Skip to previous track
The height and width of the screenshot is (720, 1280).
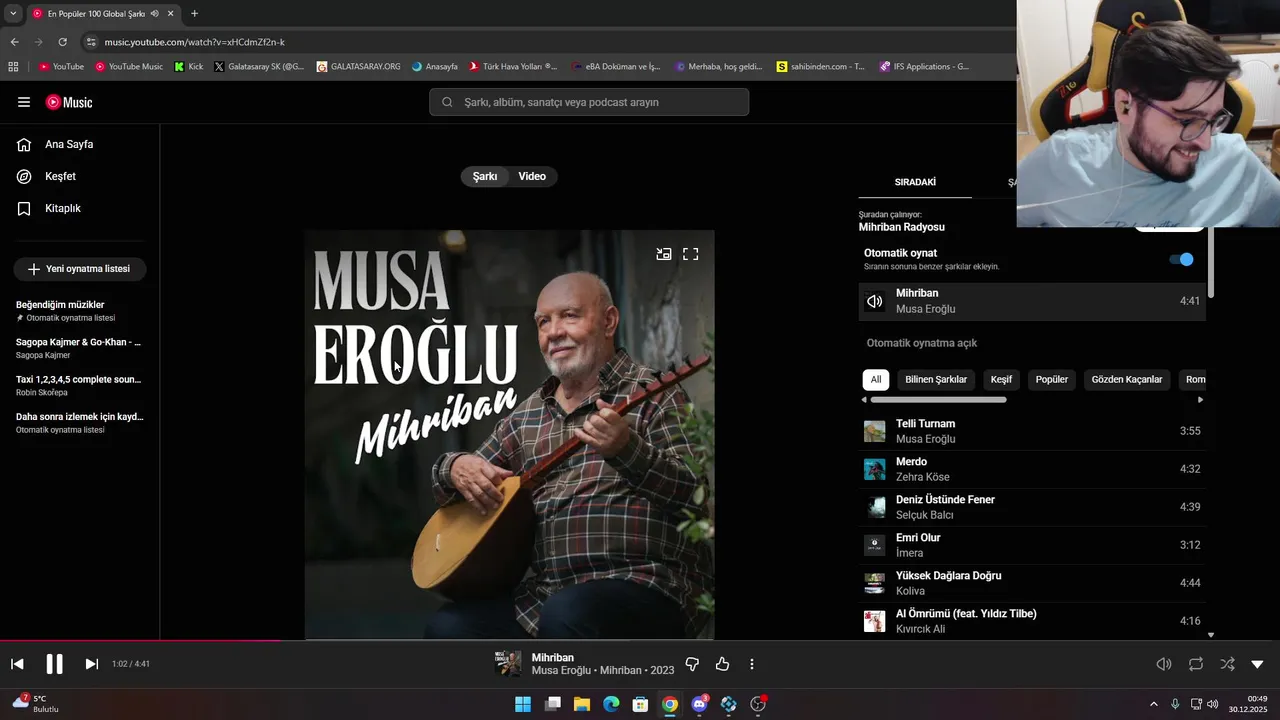[17, 664]
